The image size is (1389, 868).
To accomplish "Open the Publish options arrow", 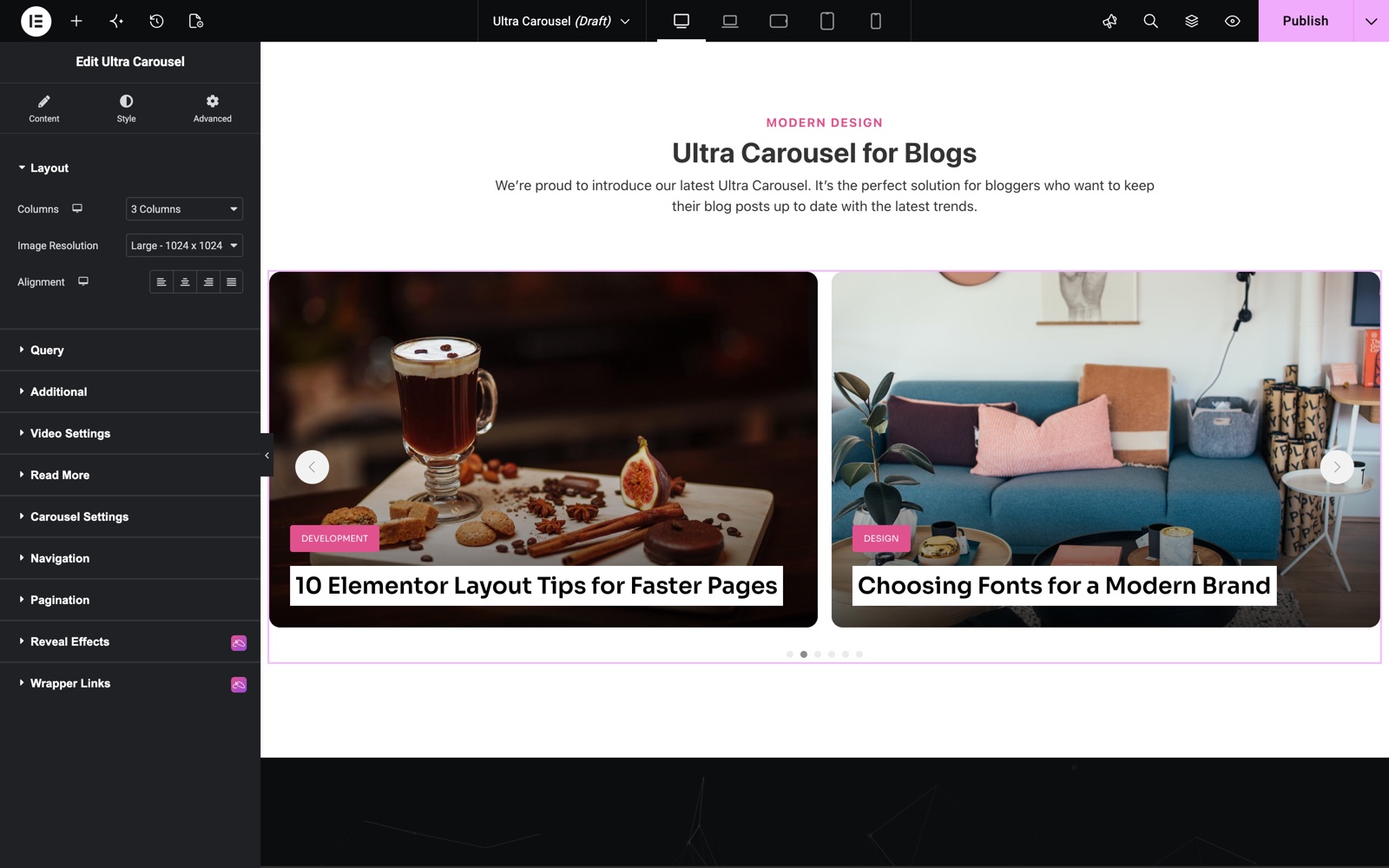I will (1371, 21).
